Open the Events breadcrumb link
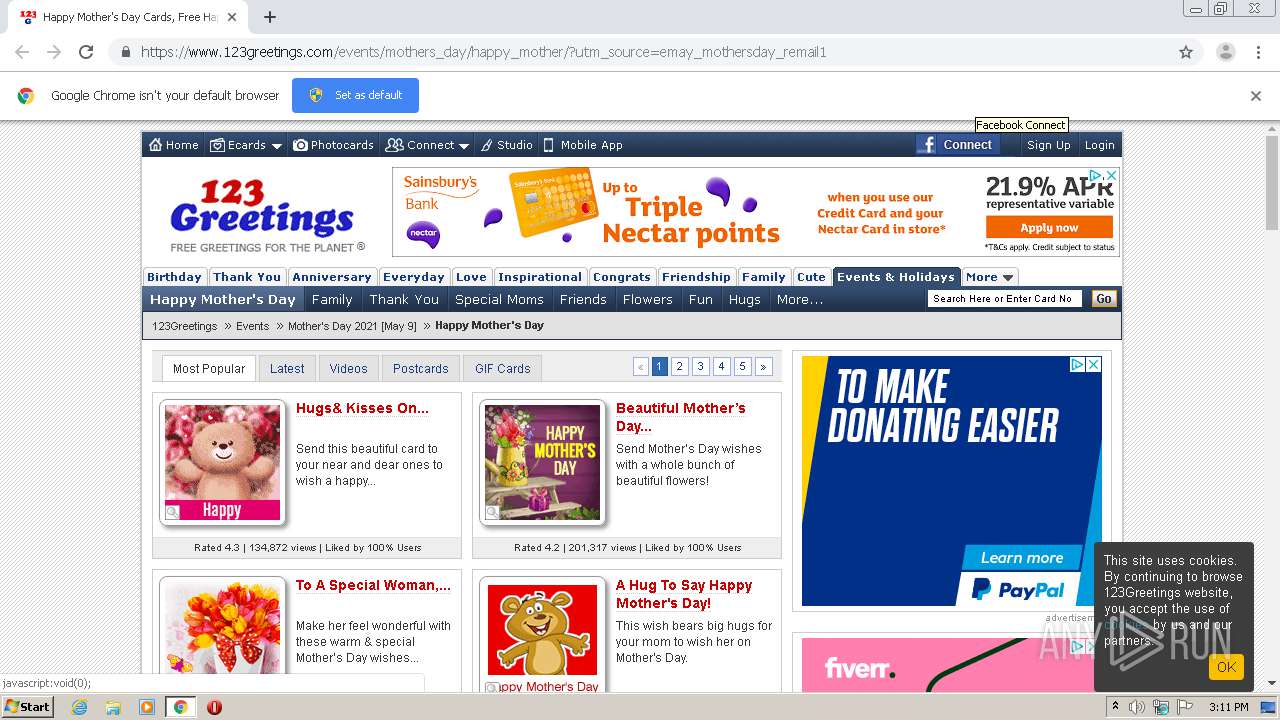The image size is (1280, 720). point(252,326)
